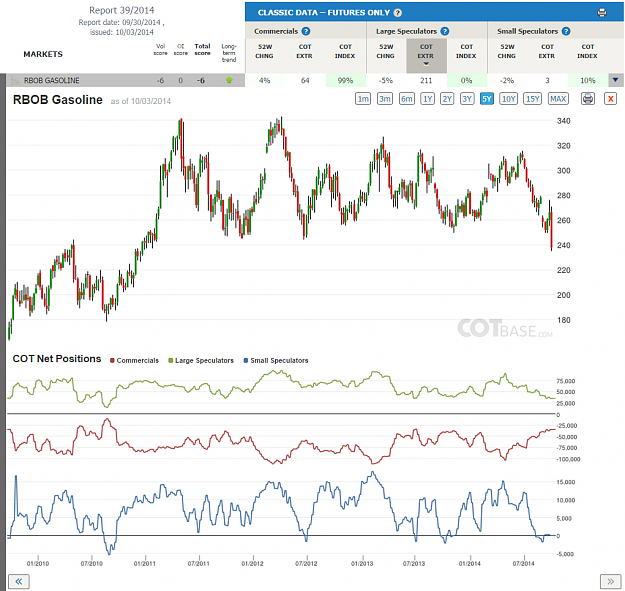Click Commercials COT index value 99%
This screenshot has height=591, width=625.
(x=345, y=81)
